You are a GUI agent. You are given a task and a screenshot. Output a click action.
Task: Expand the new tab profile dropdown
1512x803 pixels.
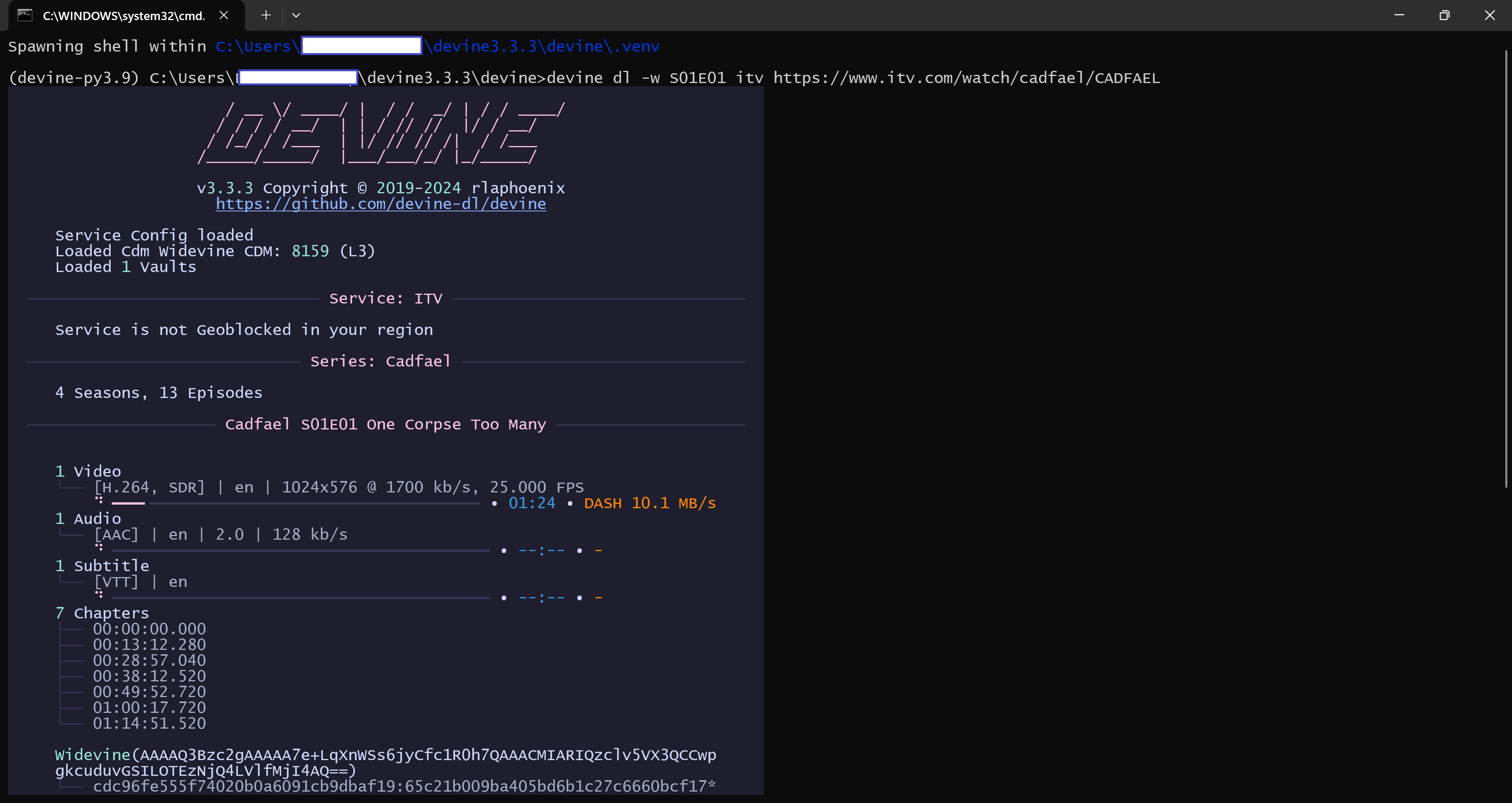tap(296, 15)
